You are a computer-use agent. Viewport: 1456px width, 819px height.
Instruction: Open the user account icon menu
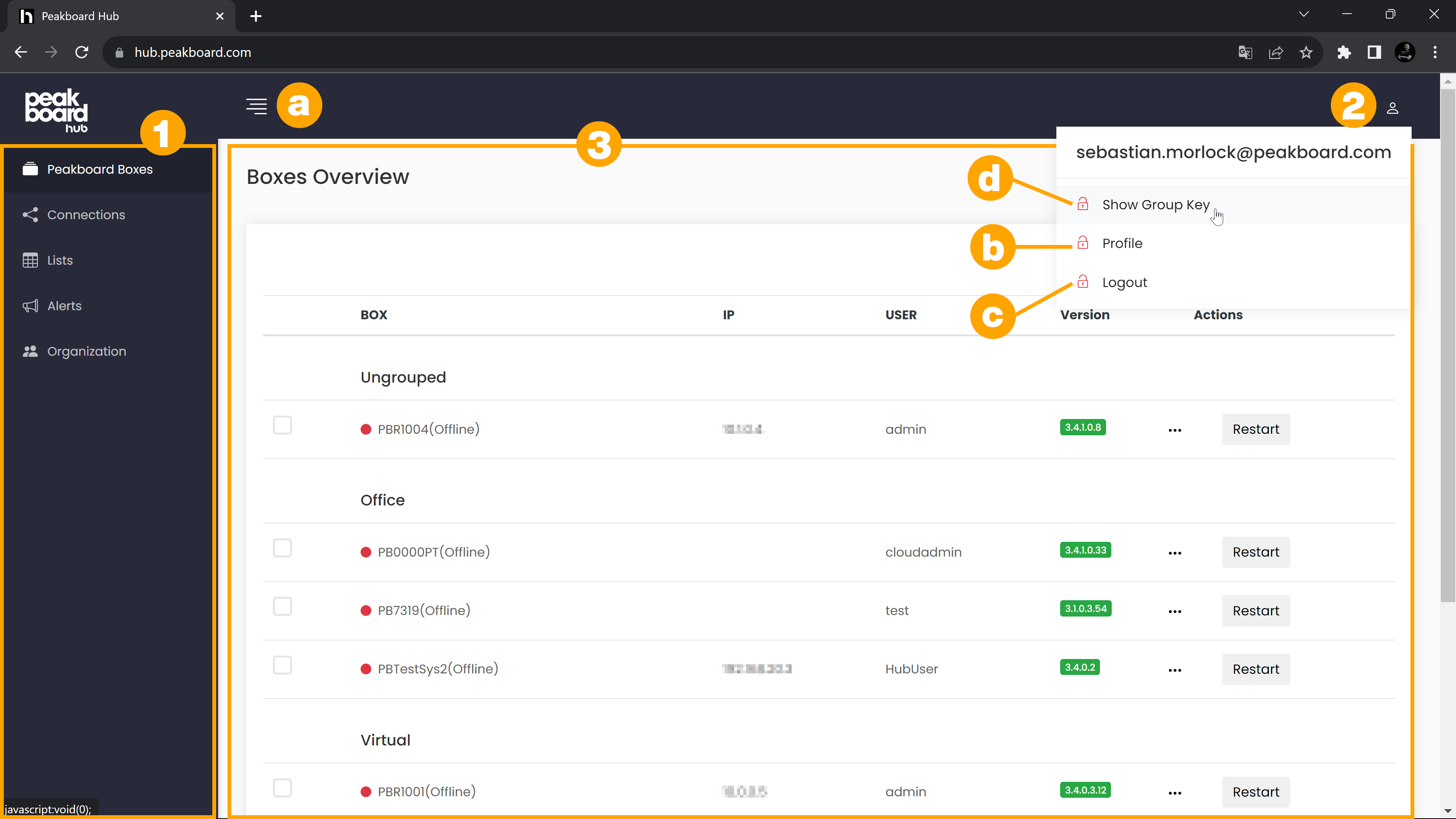[x=1392, y=108]
